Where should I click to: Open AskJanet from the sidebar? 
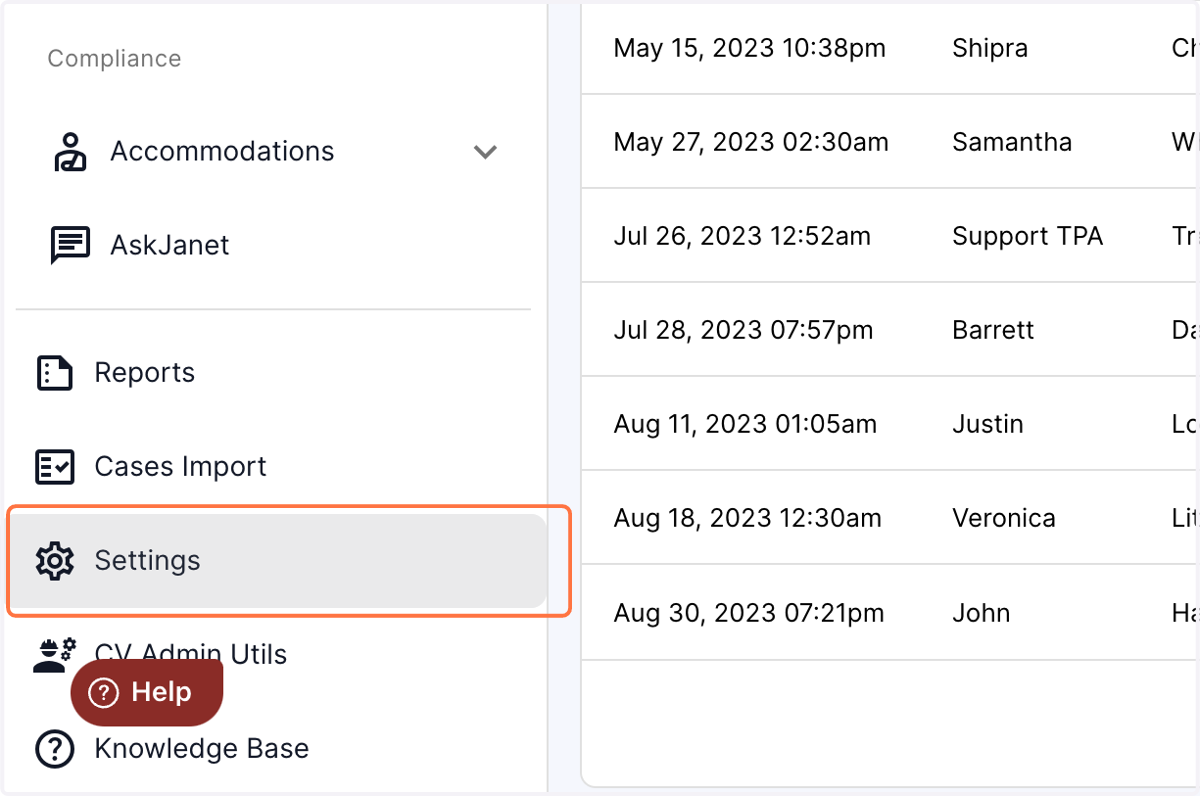[274, 245]
